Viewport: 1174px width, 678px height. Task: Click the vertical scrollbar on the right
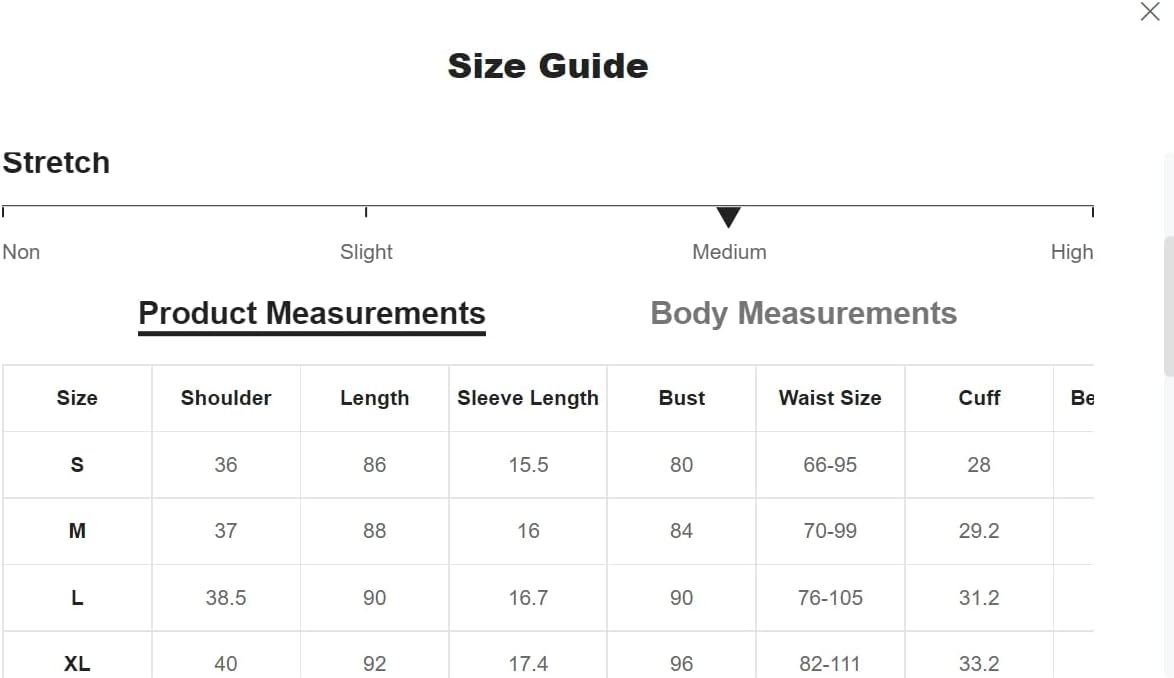pos(1168,305)
